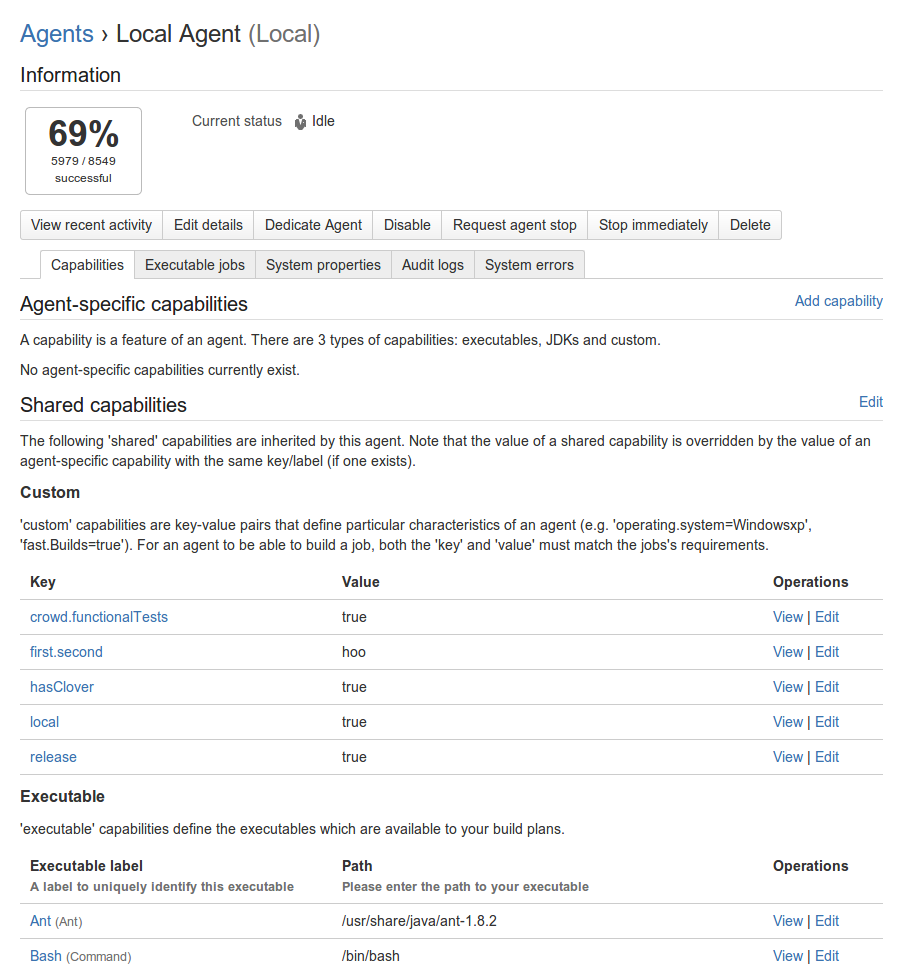Click the Add capability link
The width and height of the screenshot is (903, 971).
coord(839,301)
